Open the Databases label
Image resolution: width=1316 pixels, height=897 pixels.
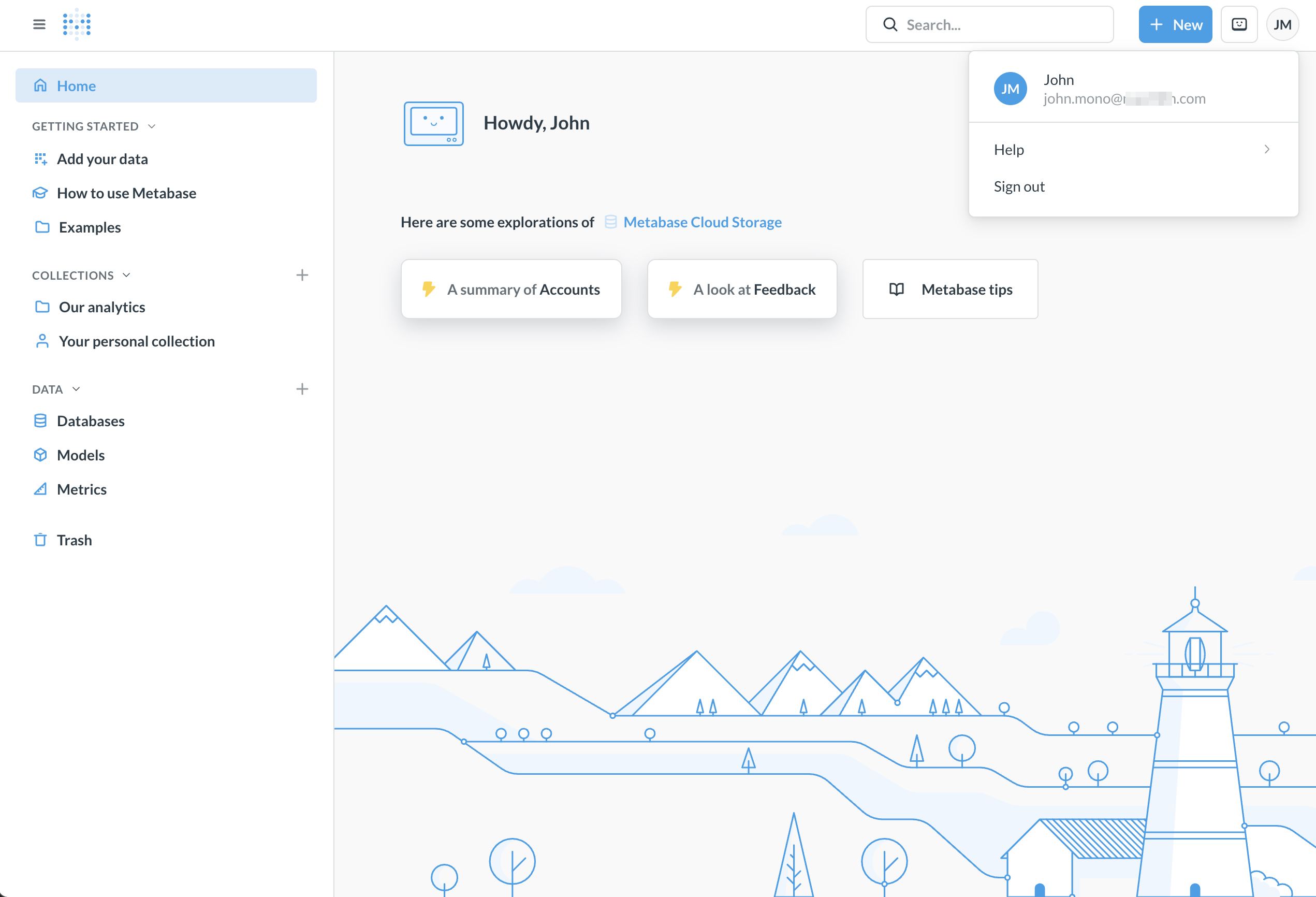(x=91, y=421)
